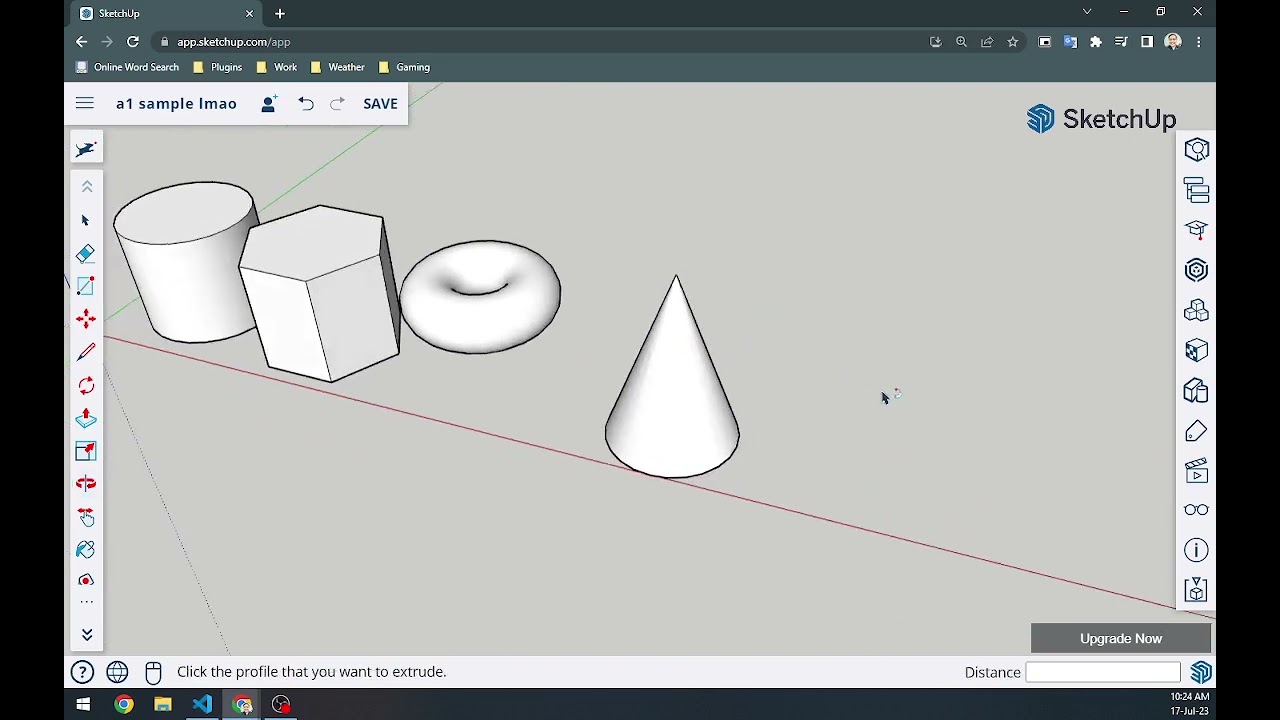Expand toolbar with down double-chevron
The image size is (1280, 720).
[87, 634]
